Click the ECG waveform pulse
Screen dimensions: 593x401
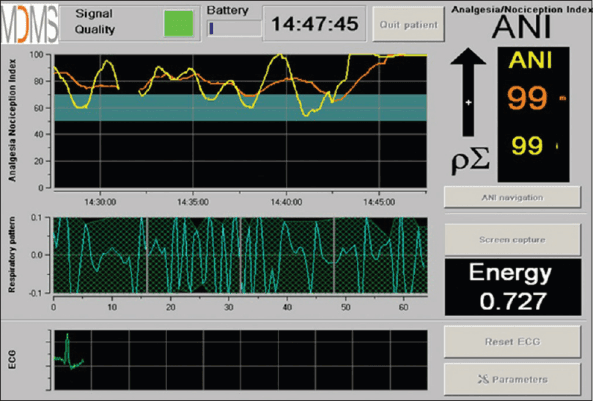[x=68, y=351]
